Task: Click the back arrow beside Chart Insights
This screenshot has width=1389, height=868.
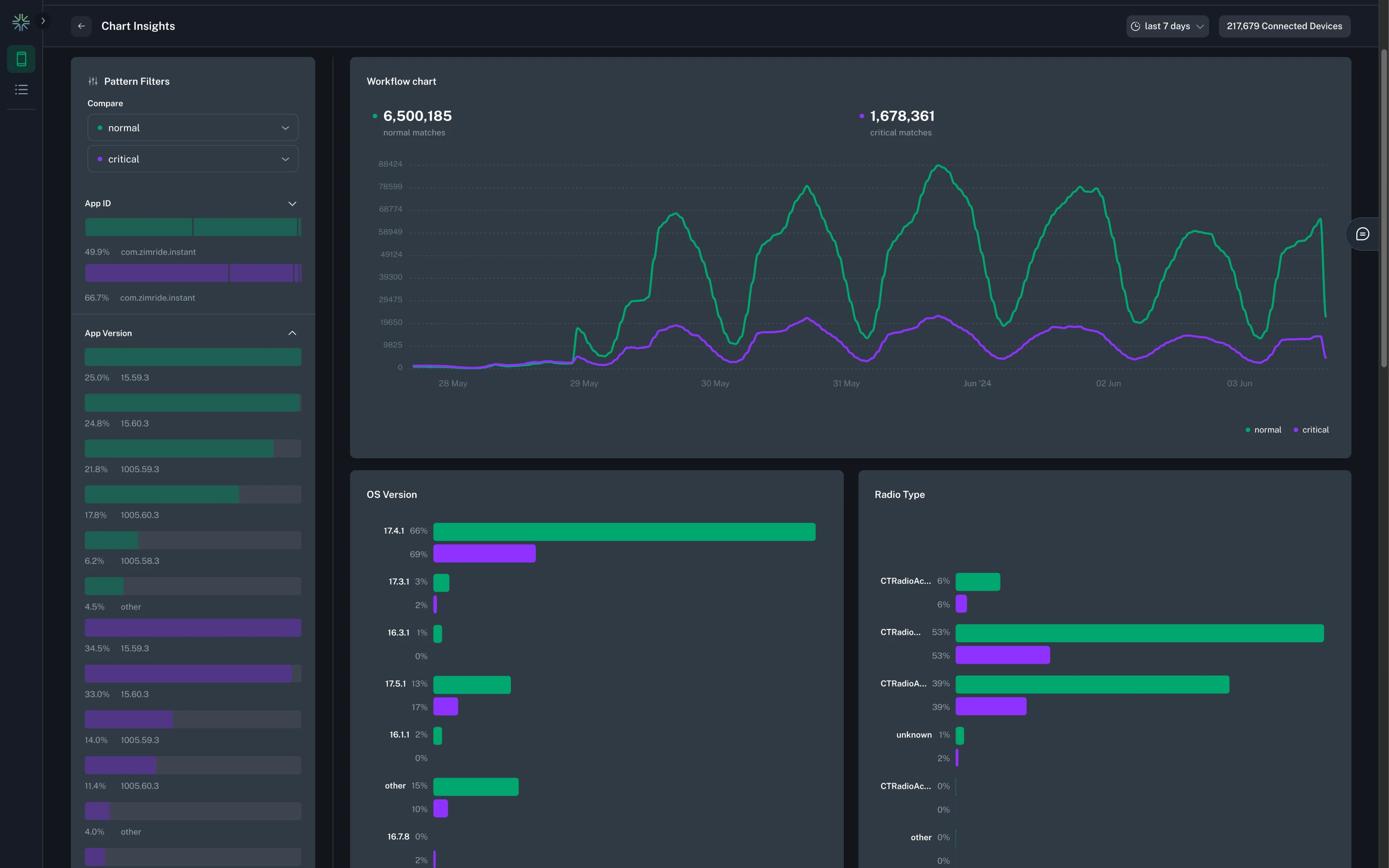Action: click(81, 26)
